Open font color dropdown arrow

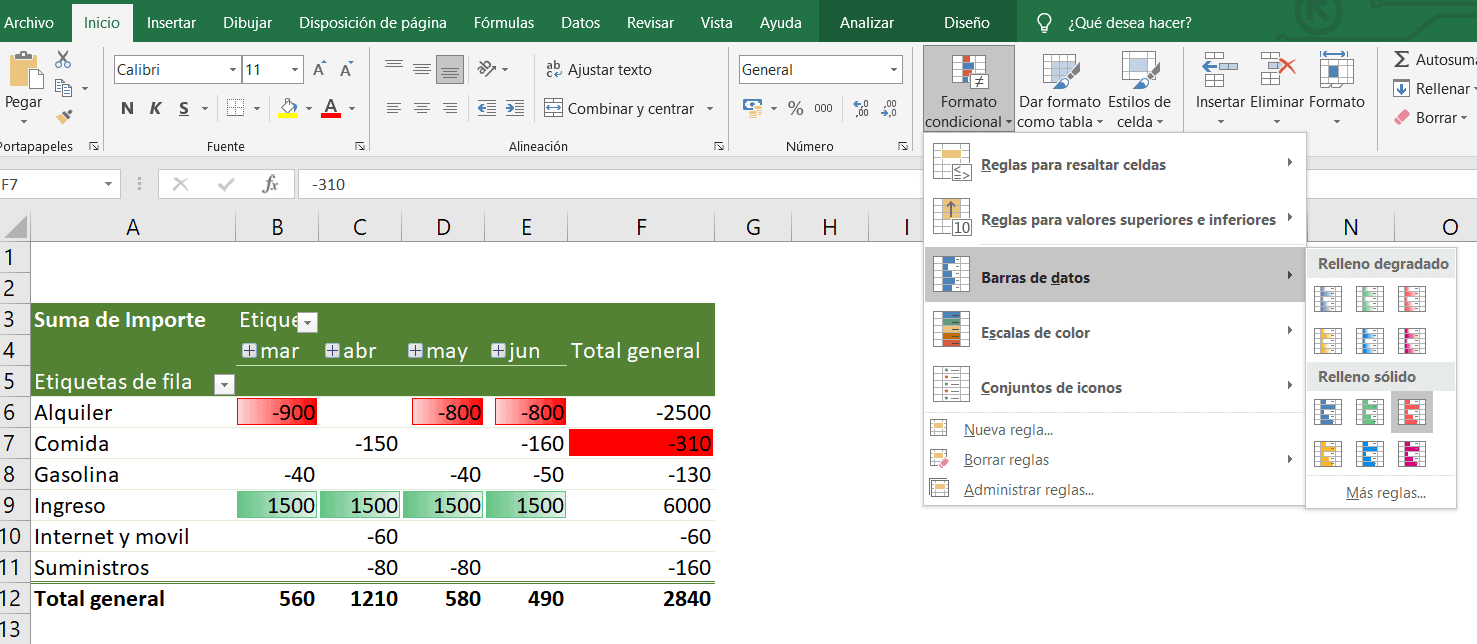(x=352, y=108)
